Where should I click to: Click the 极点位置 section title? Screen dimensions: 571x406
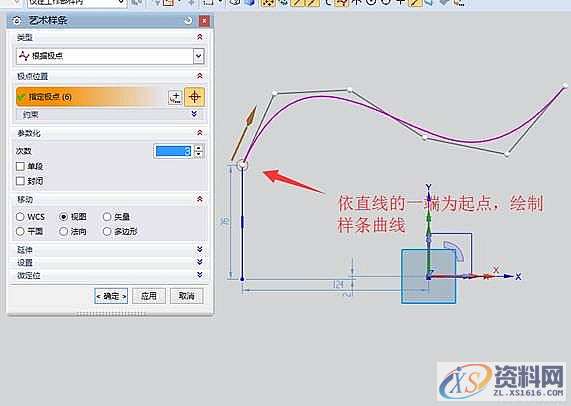(x=33, y=76)
